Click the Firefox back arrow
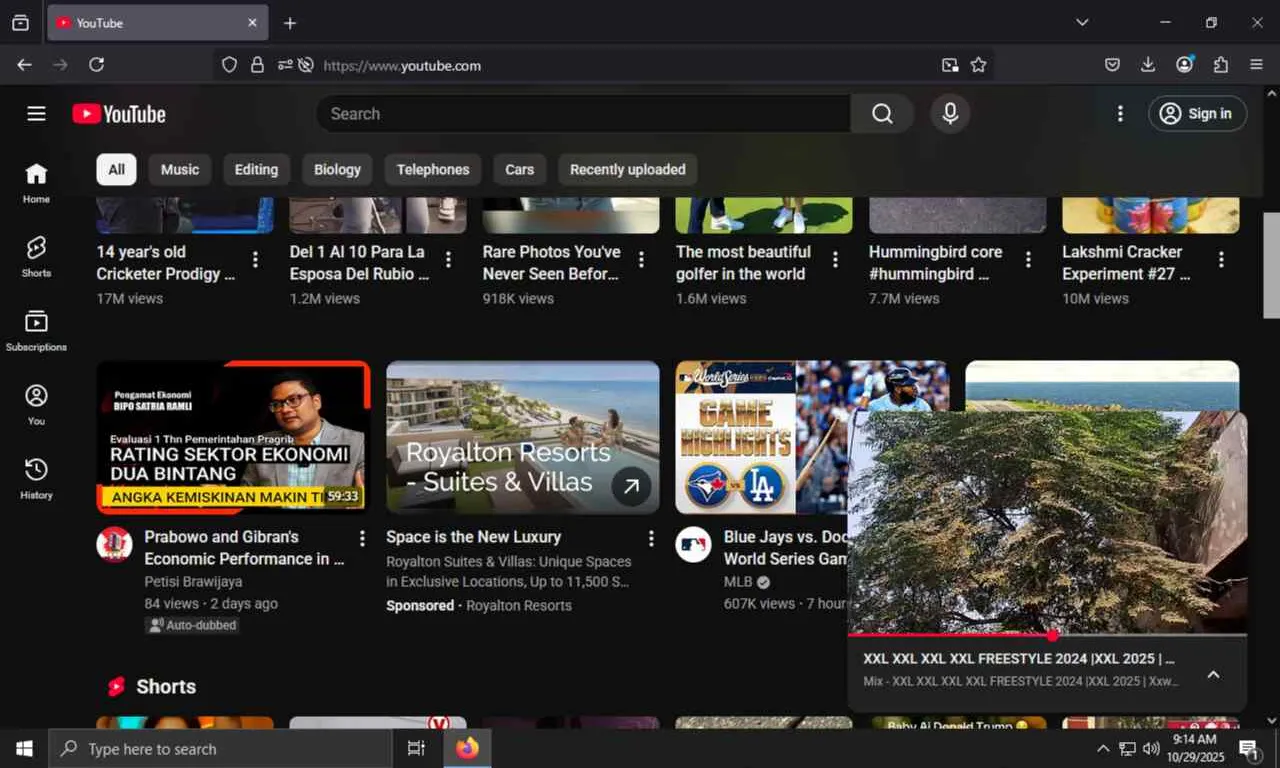This screenshot has height=768, width=1280. click(24, 65)
